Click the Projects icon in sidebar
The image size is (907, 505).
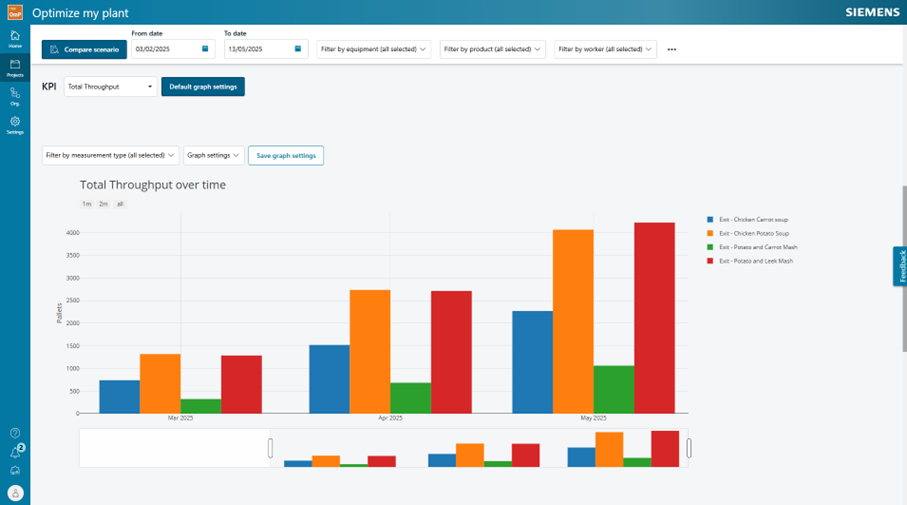point(15,67)
